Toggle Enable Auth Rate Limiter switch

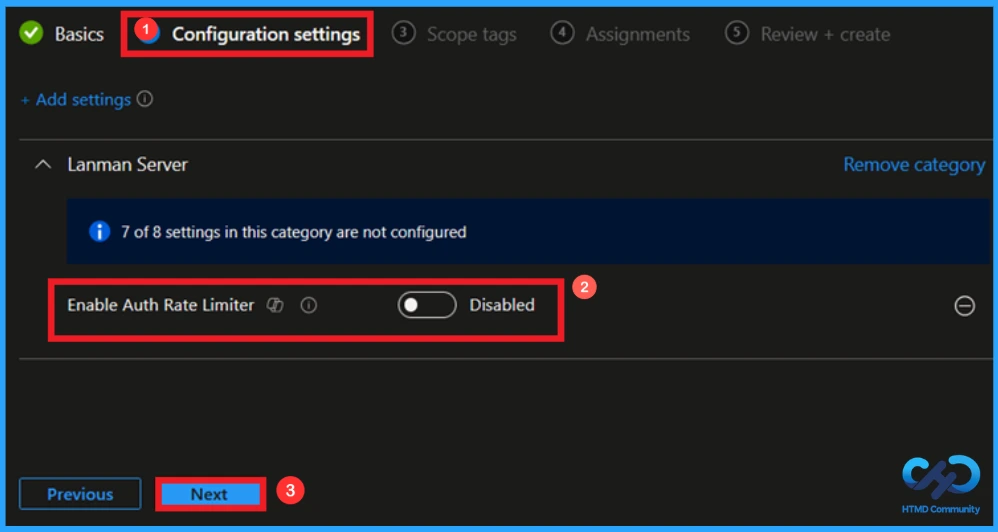427,305
